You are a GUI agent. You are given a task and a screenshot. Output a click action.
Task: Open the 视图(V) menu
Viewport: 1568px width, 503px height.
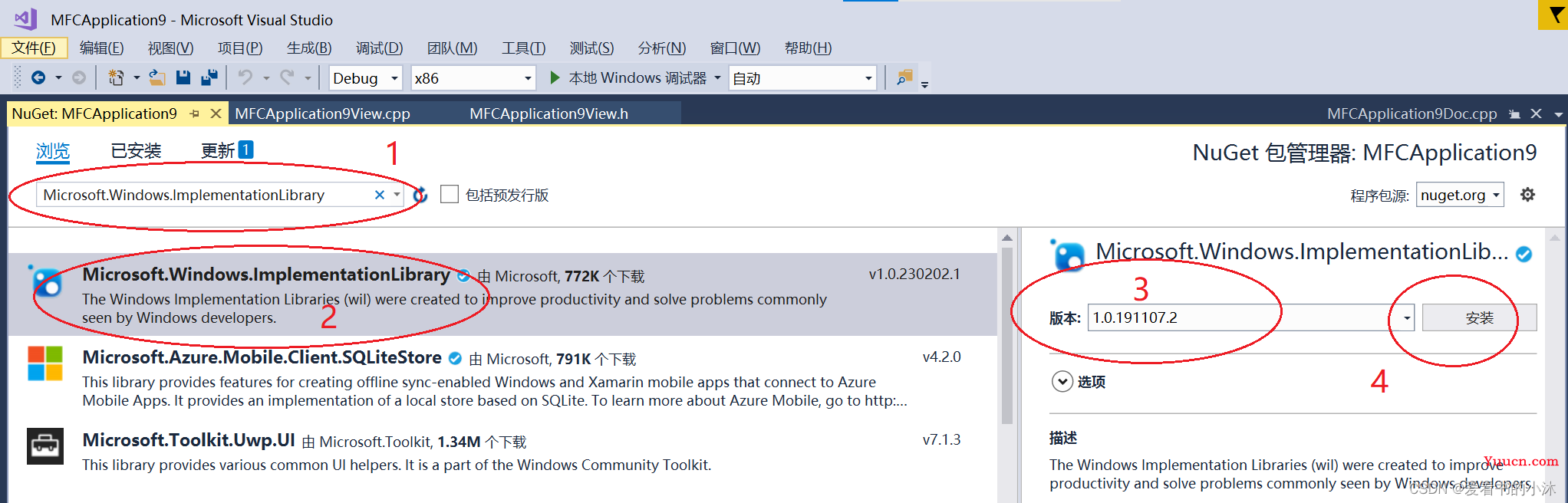click(171, 48)
